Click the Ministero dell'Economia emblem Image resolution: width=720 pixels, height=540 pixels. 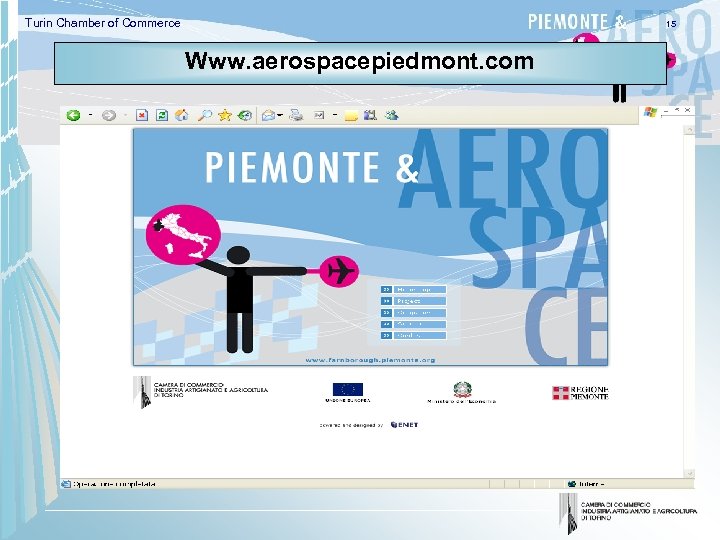[462, 393]
